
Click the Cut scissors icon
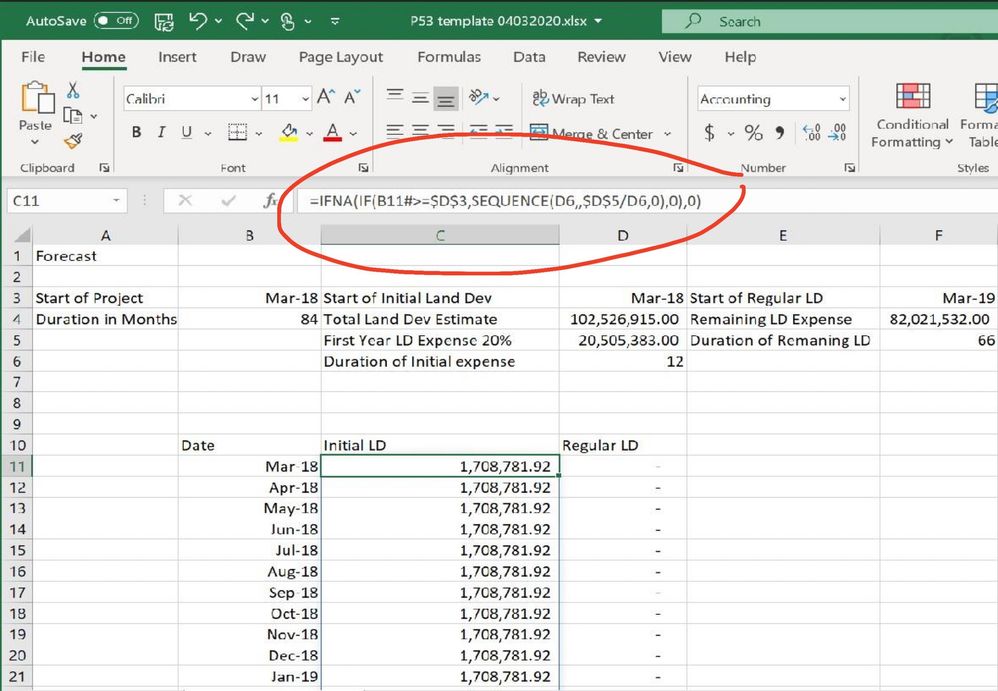tap(72, 92)
